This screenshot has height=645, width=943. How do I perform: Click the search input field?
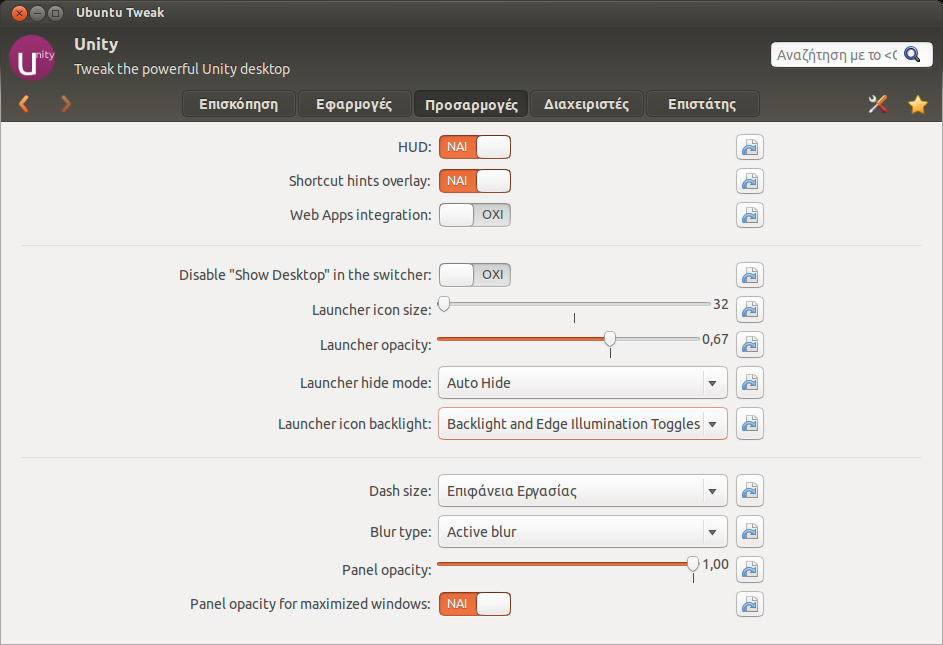(x=835, y=55)
